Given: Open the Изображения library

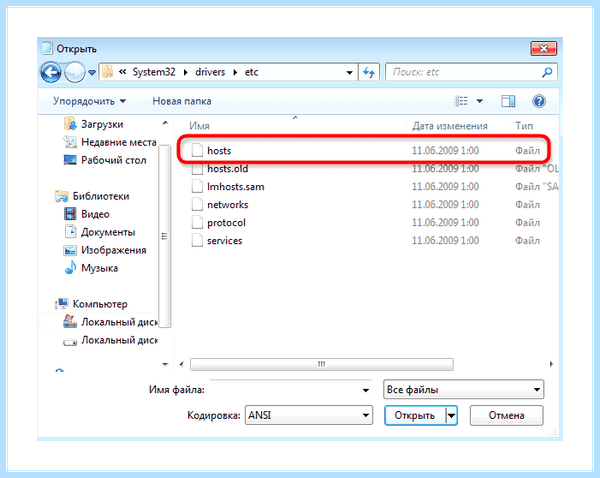Looking at the screenshot, I should (114, 250).
